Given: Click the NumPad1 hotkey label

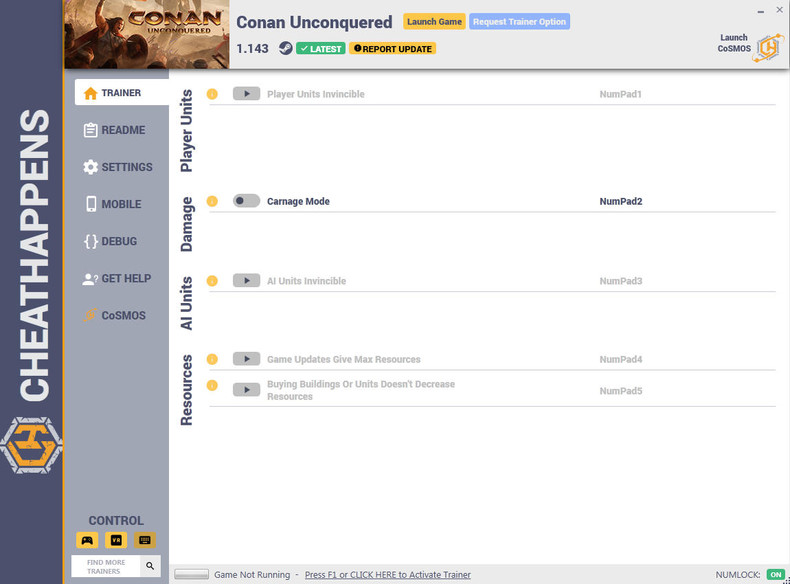Looking at the screenshot, I should 620,94.
